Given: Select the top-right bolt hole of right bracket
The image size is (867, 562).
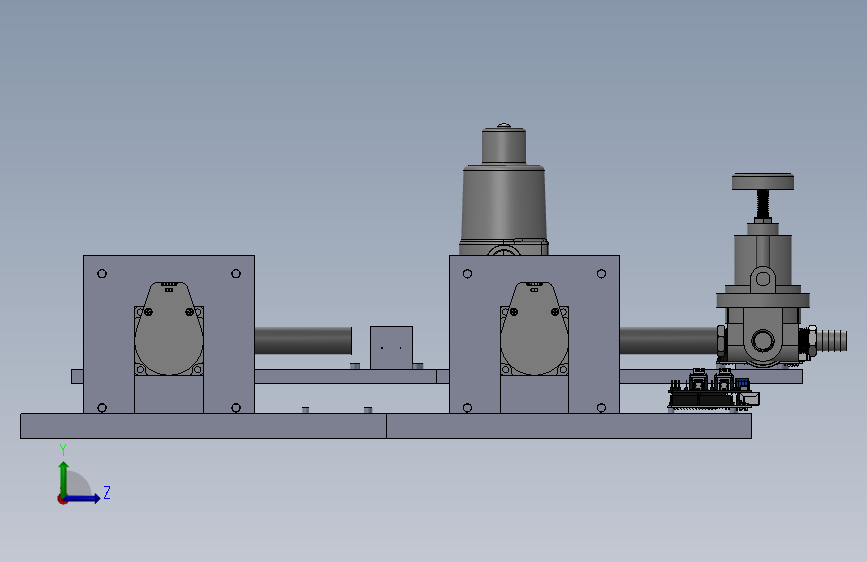Looking at the screenshot, I should [602, 273].
